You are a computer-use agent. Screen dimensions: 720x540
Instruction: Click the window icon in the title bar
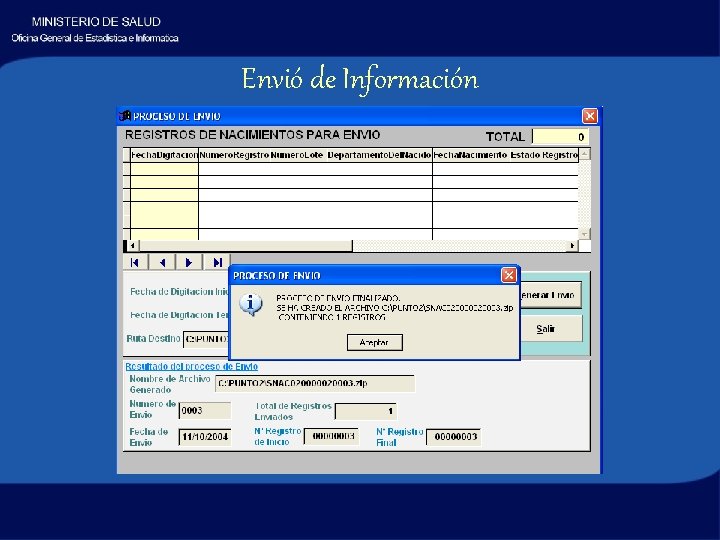coord(125,116)
